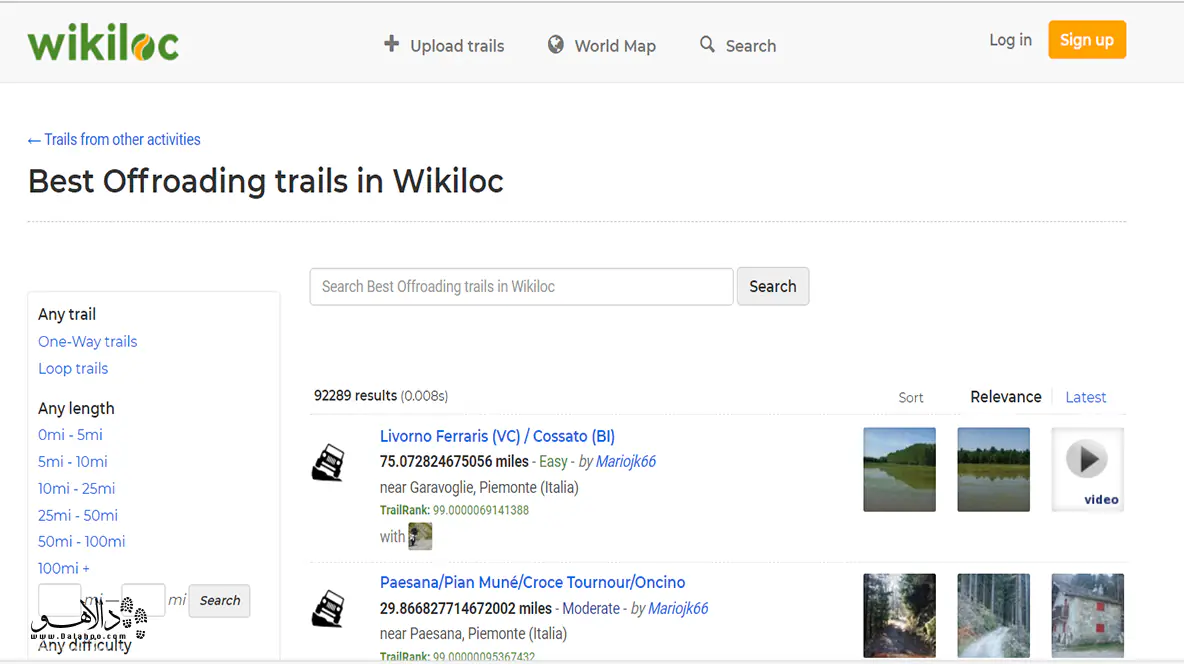Select the 100mi + length filter
The height and width of the screenshot is (664, 1184).
tap(63, 568)
